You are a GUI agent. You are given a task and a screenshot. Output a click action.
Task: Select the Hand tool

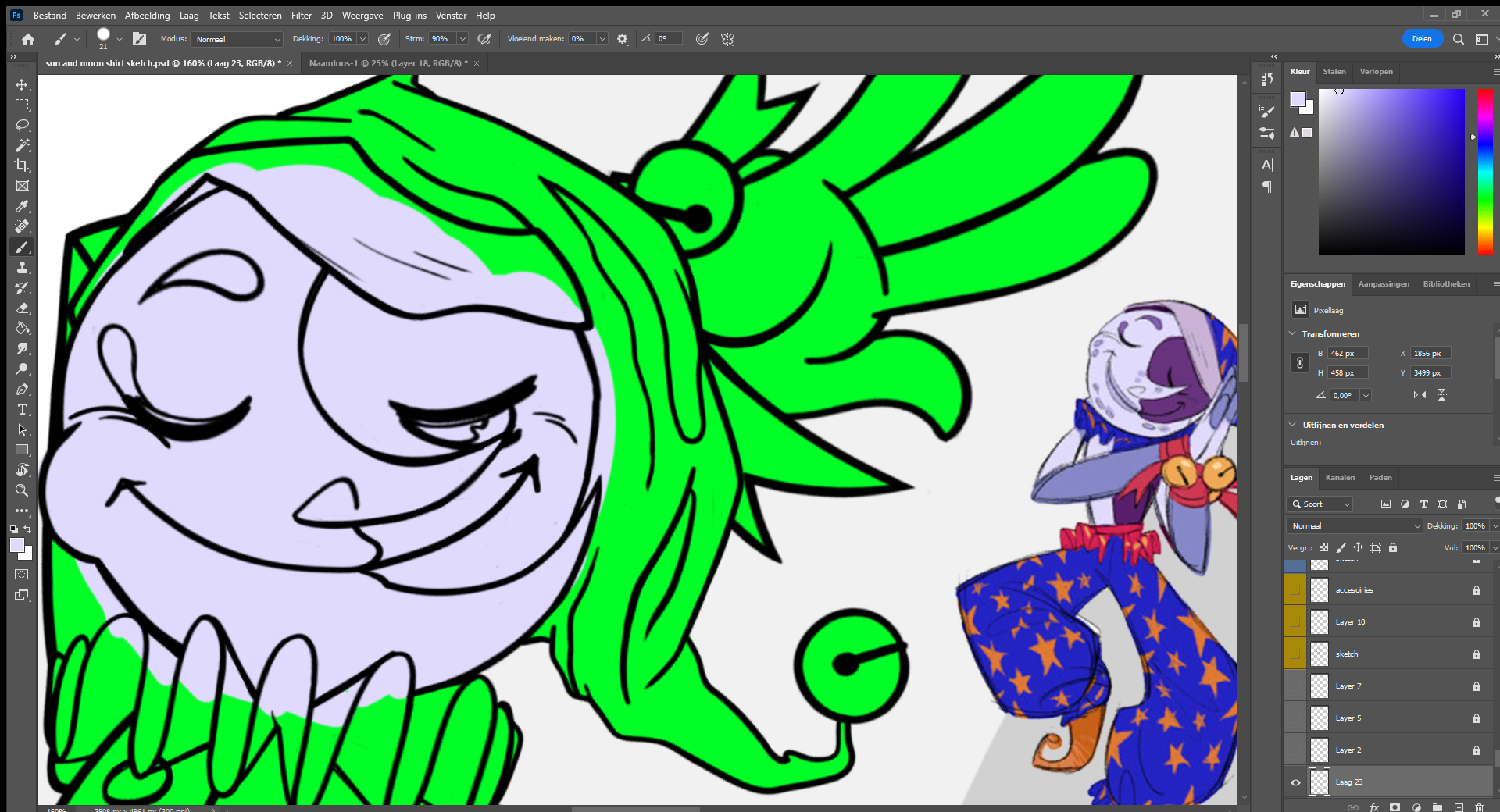[x=22, y=470]
